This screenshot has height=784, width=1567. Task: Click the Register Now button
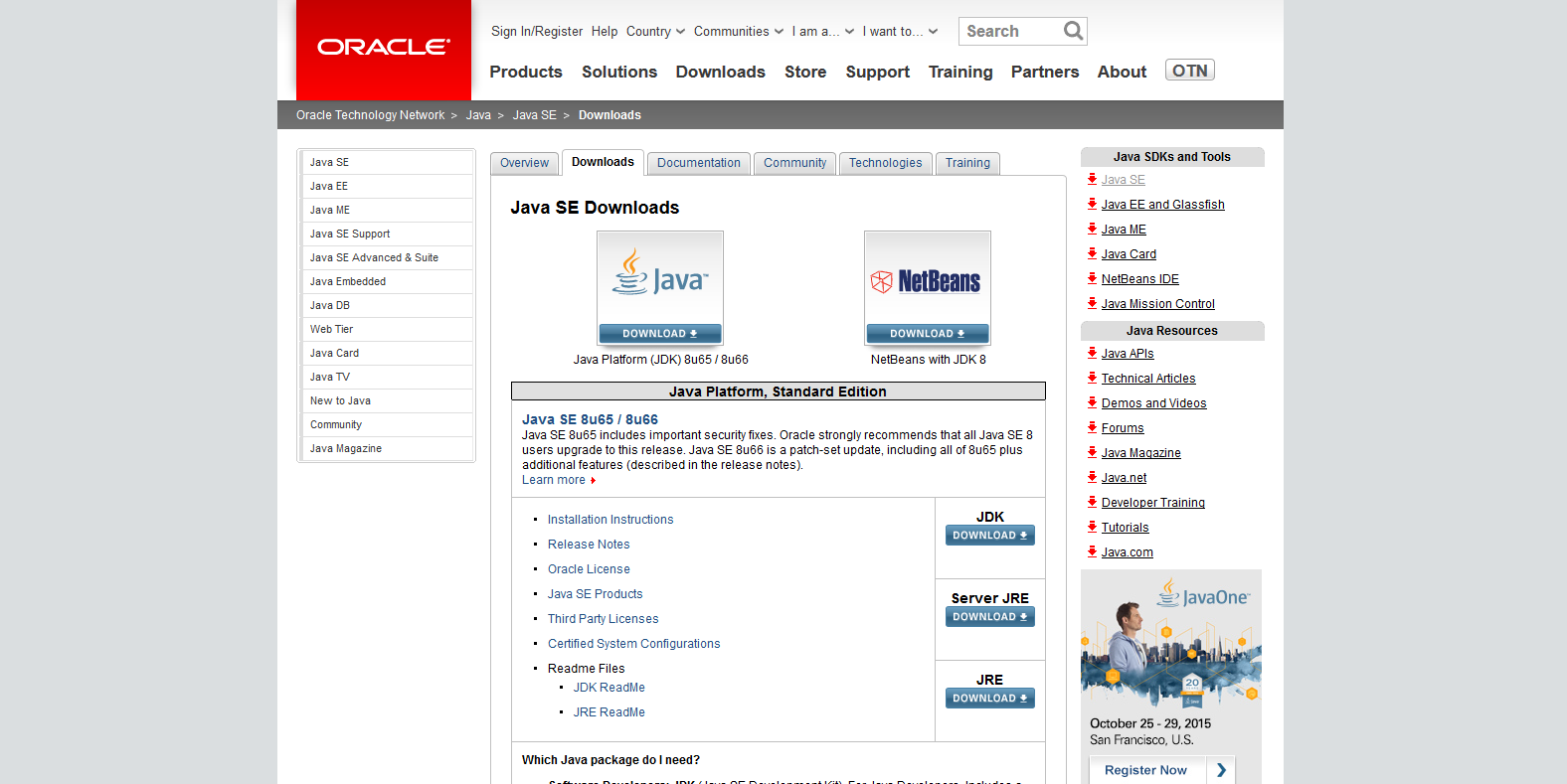point(1162,770)
